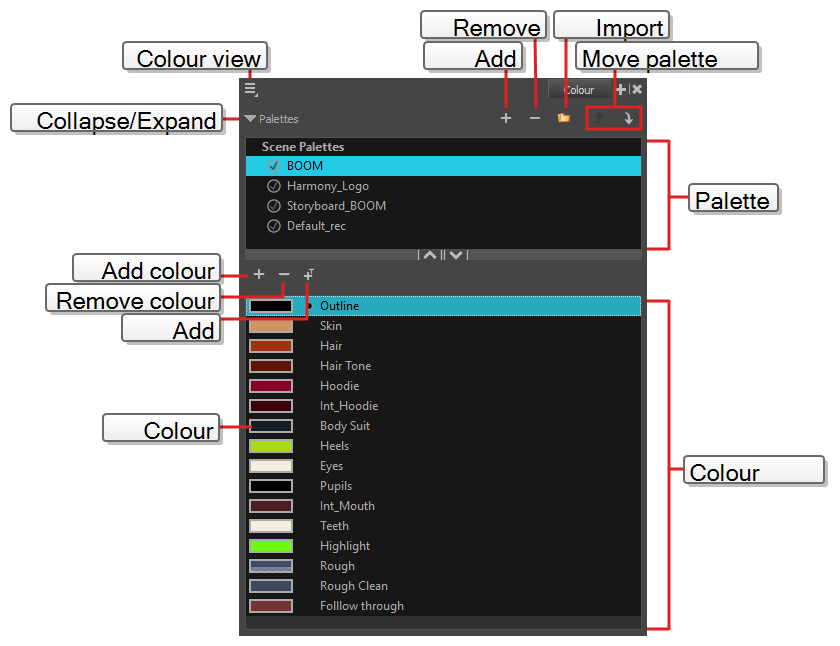Collapse palette list with up chevron

[x=429, y=255]
